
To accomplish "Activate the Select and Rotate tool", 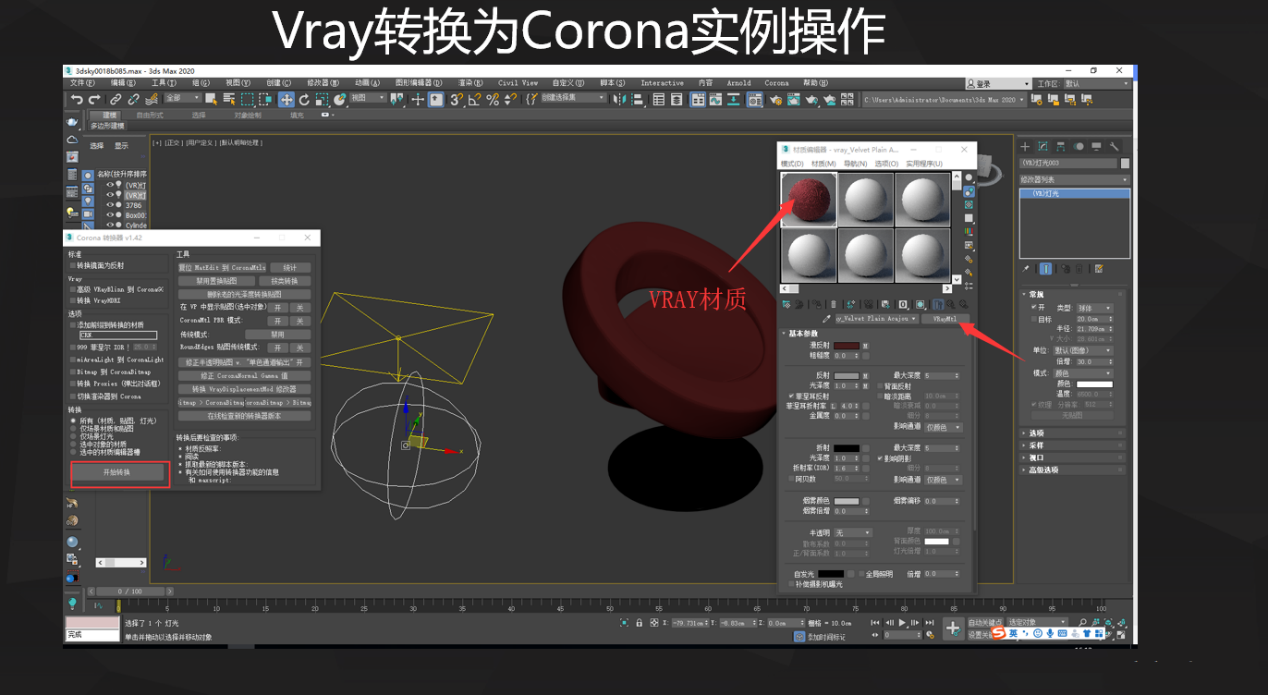I will (305, 99).
